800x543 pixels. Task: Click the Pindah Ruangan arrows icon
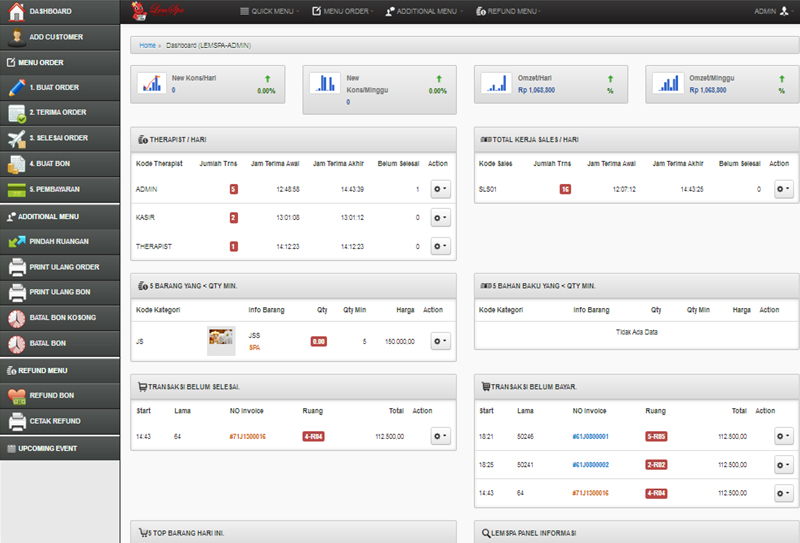pos(16,241)
